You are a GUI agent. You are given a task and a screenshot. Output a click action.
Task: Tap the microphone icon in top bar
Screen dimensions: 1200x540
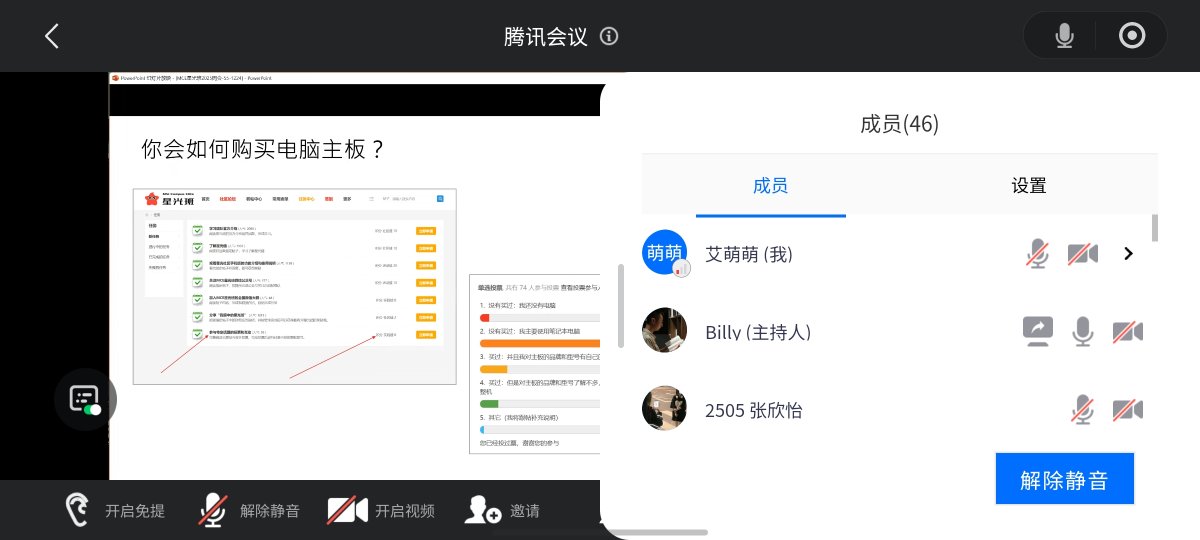(x=1064, y=37)
